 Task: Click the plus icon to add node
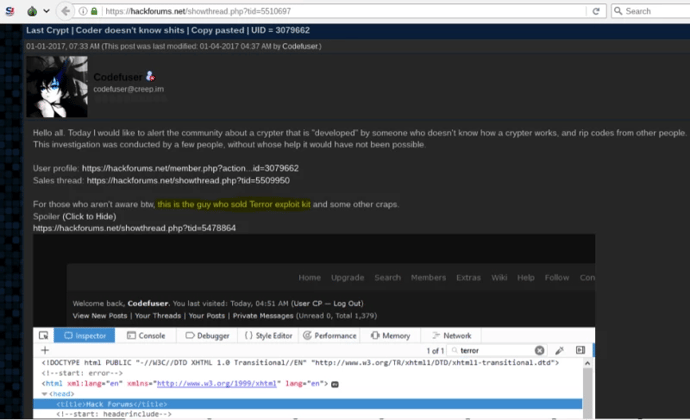(x=44, y=351)
